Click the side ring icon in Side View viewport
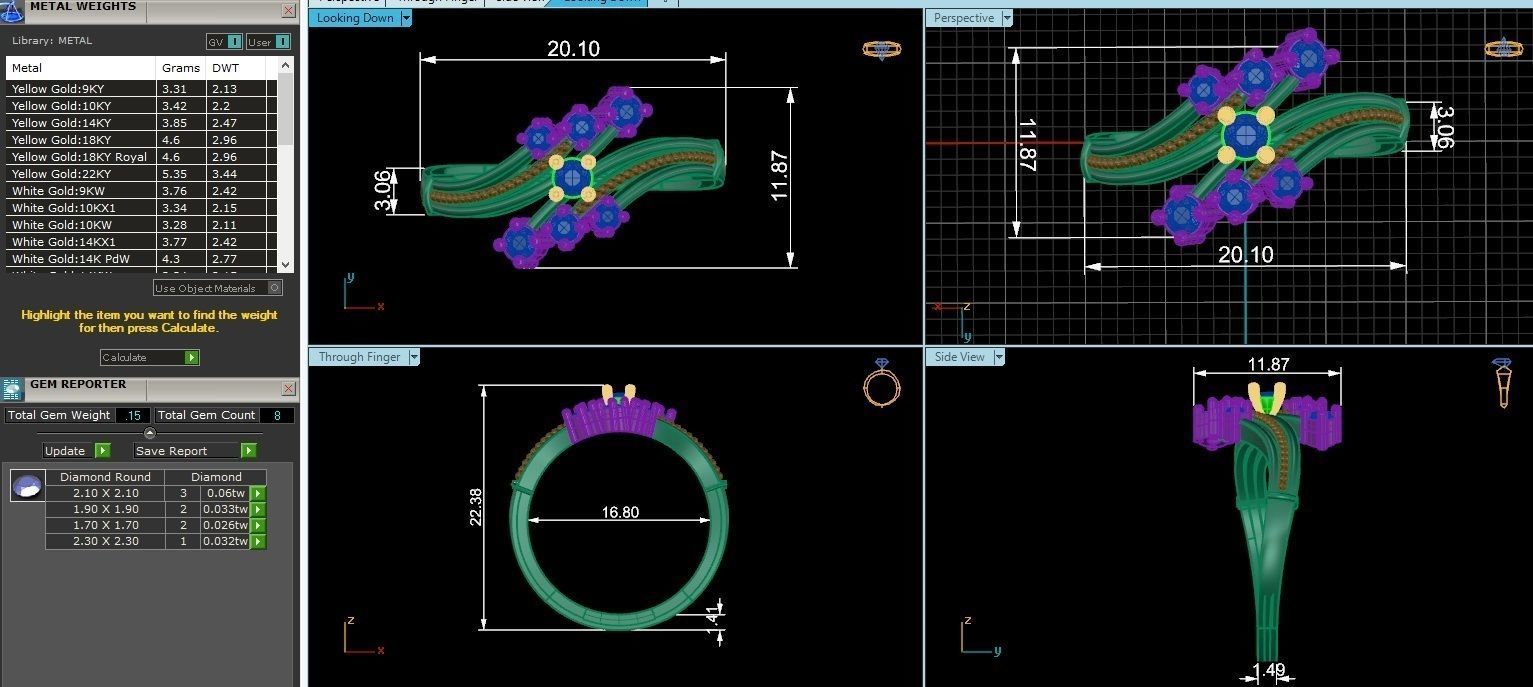The width and height of the screenshot is (1533, 687). (x=1502, y=383)
